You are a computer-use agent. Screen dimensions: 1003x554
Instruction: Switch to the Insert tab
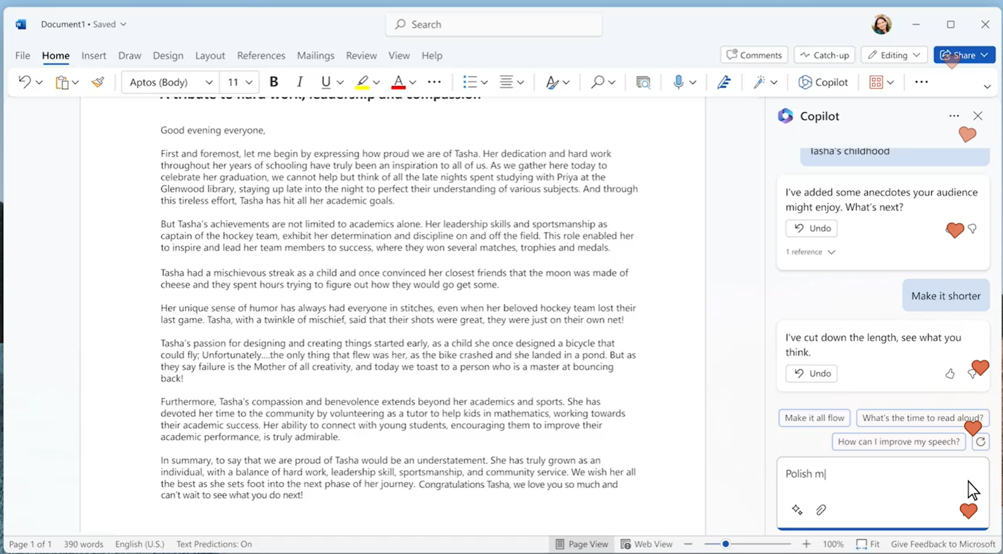click(x=93, y=56)
